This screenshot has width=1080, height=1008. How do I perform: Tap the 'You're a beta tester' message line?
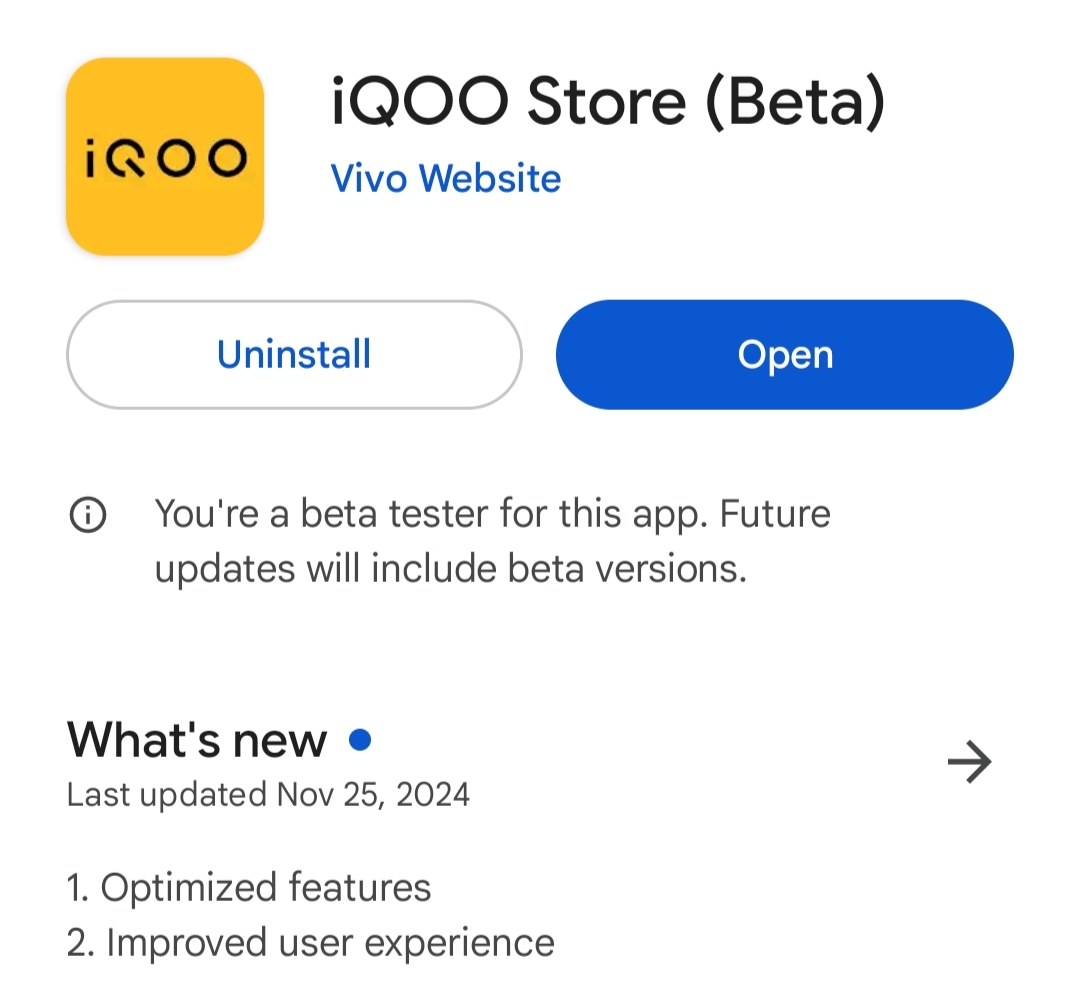point(492,514)
